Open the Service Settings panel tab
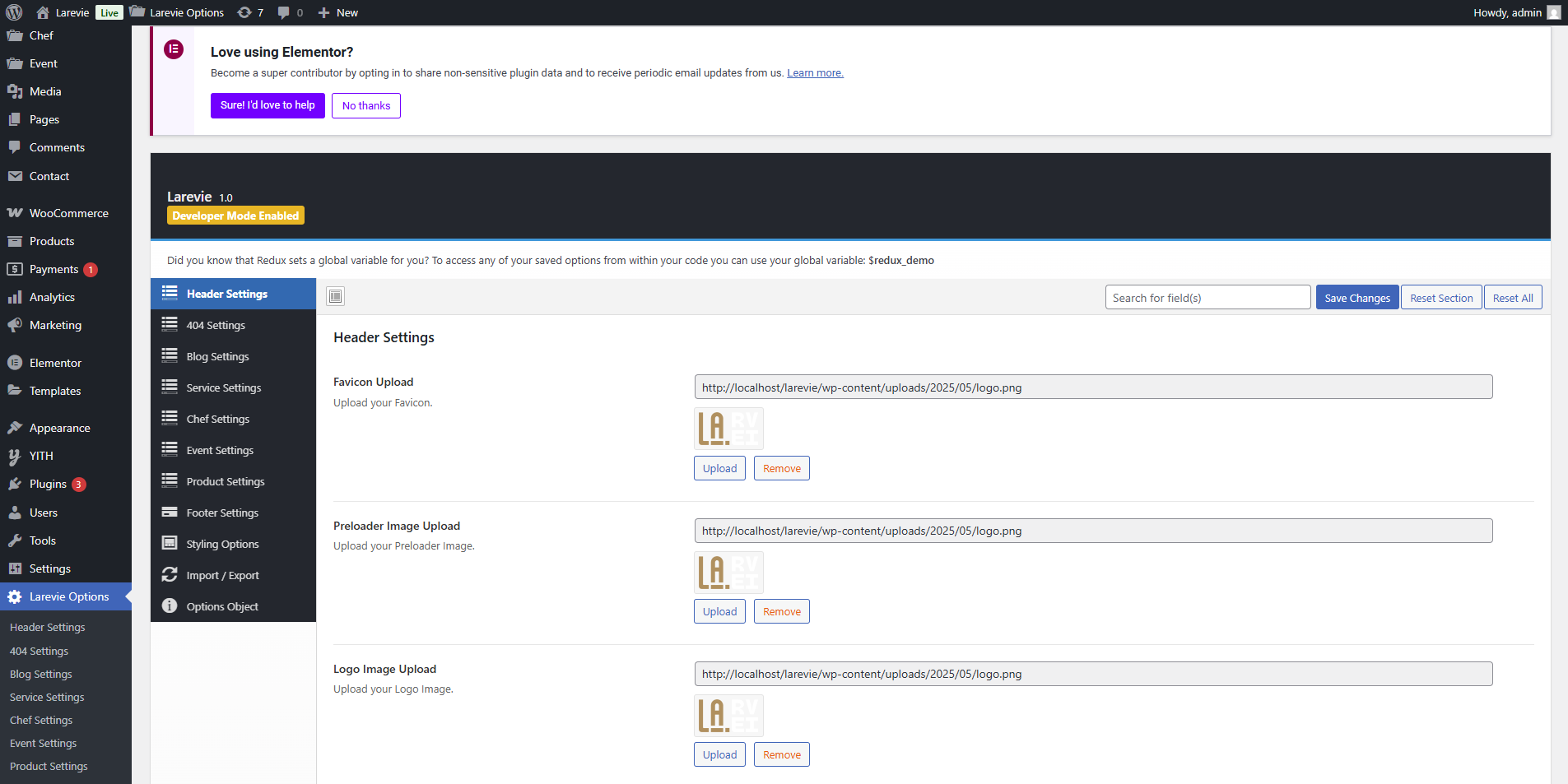The image size is (1568, 784). click(x=233, y=387)
